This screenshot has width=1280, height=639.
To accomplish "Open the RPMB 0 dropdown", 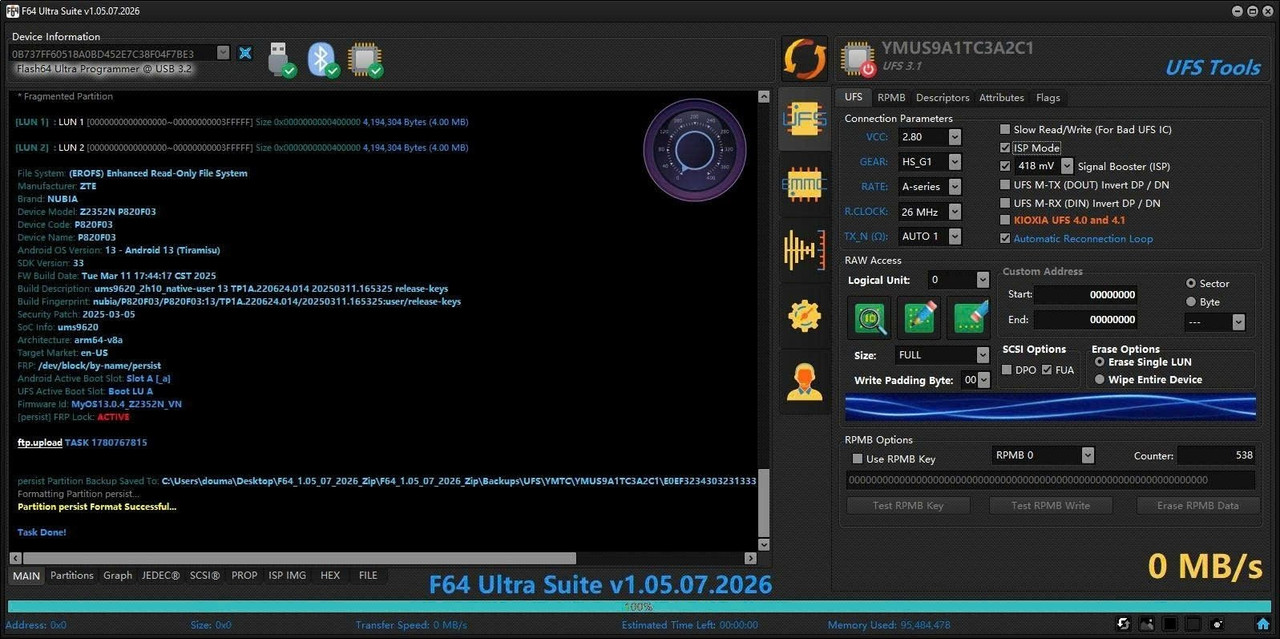I will (x=1088, y=455).
